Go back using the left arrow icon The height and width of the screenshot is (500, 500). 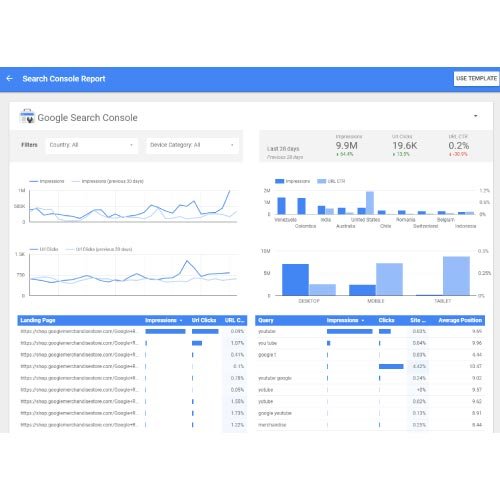click(9, 79)
